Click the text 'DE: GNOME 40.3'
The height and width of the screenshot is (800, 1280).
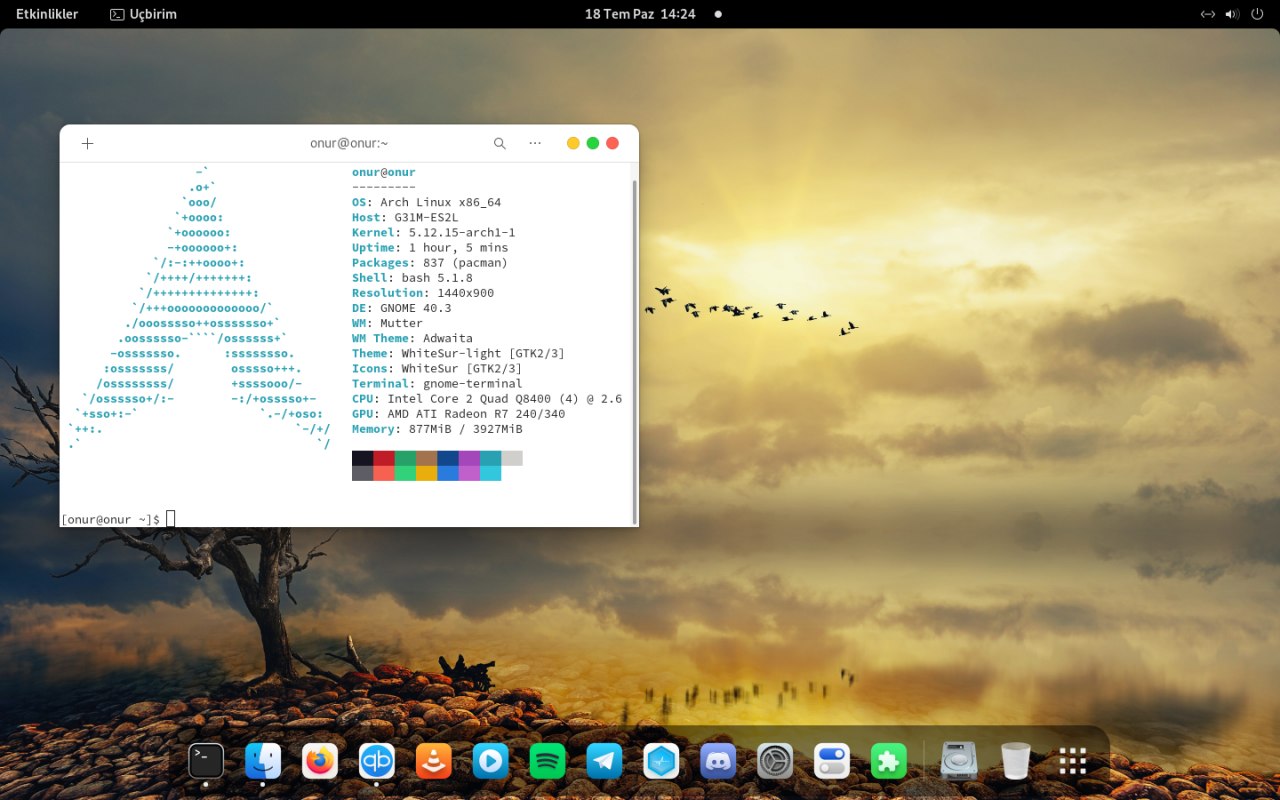click(x=401, y=308)
